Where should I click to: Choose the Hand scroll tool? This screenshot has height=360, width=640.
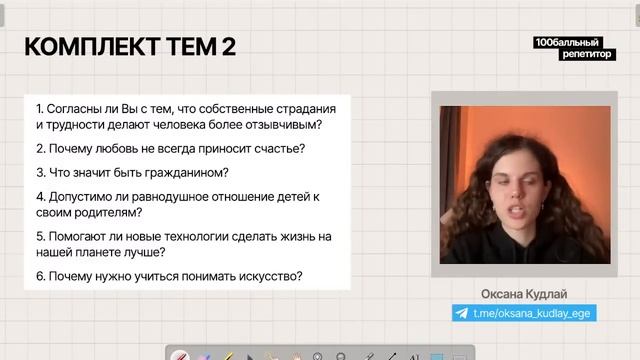click(x=296, y=357)
